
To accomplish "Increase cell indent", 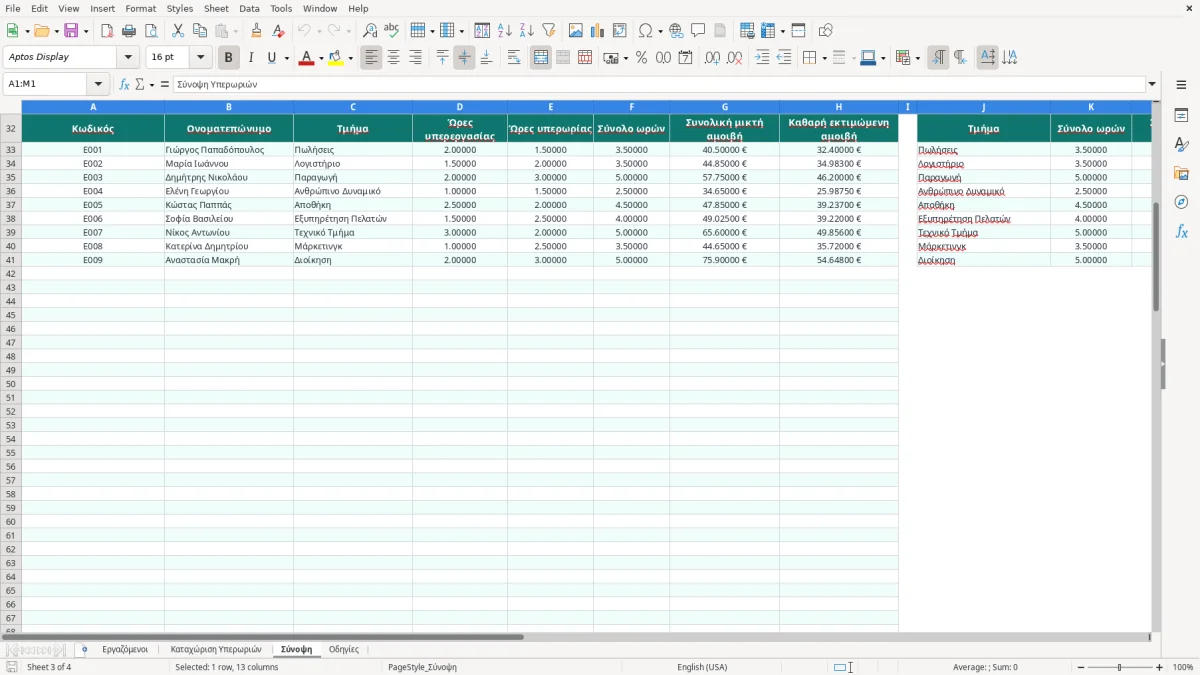I will pyautogui.click(x=762, y=58).
